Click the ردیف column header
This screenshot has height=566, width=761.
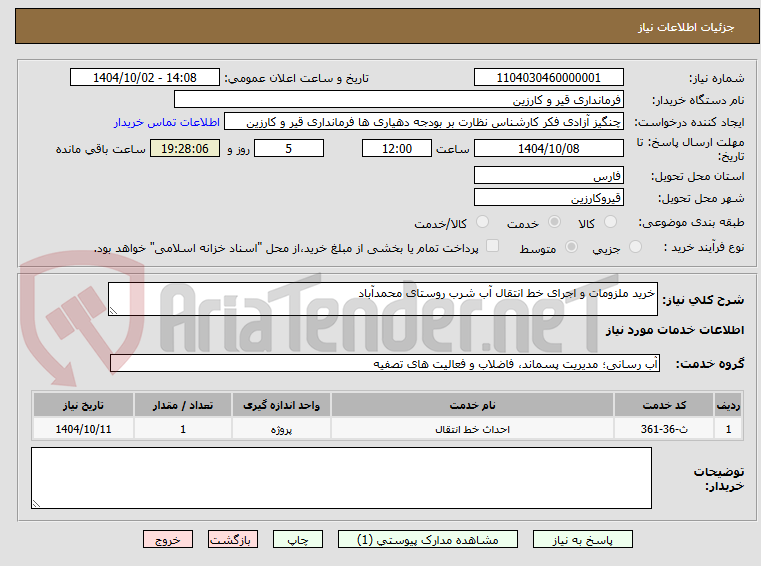(x=728, y=405)
